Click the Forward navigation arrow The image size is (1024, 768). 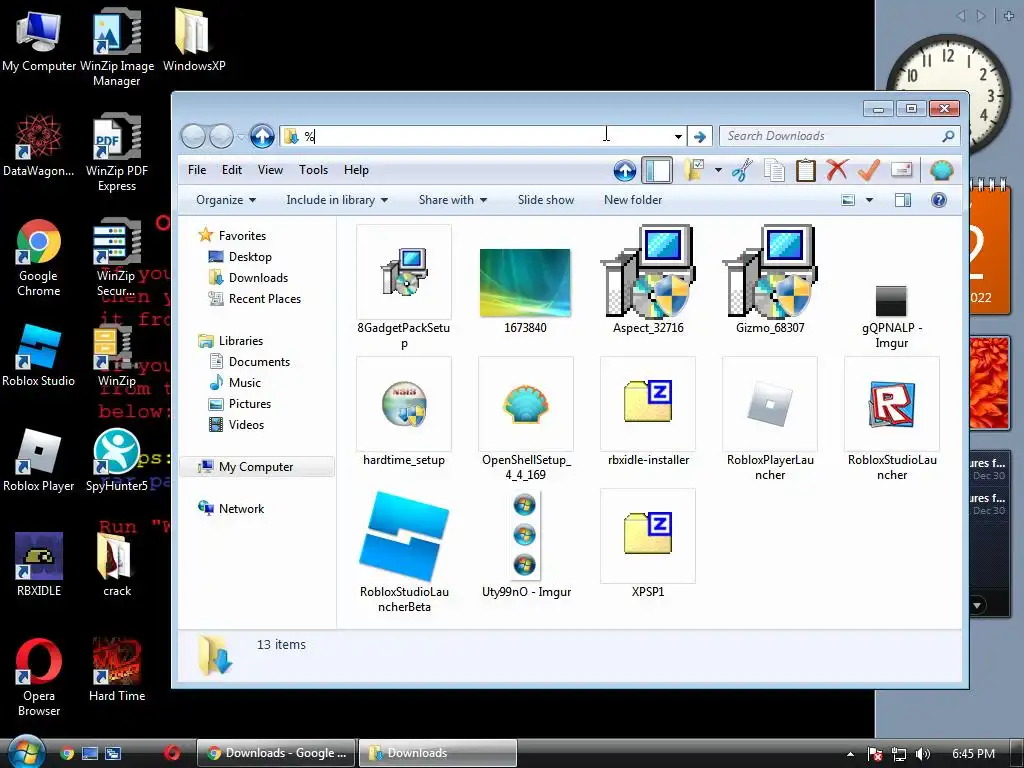coord(221,136)
